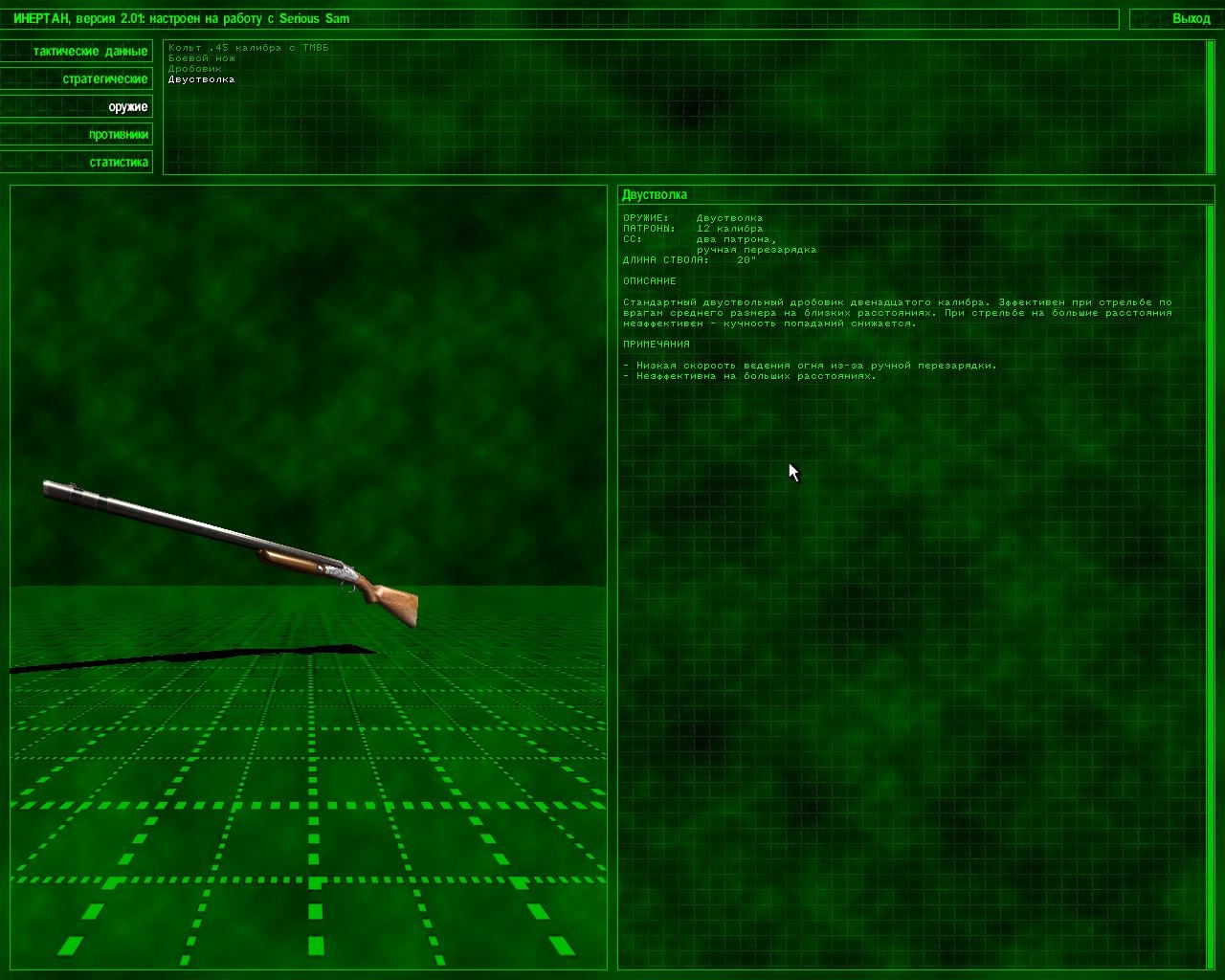Click the weapons list scrollbar
The image size is (1225, 980).
(x=1210, y=106)
